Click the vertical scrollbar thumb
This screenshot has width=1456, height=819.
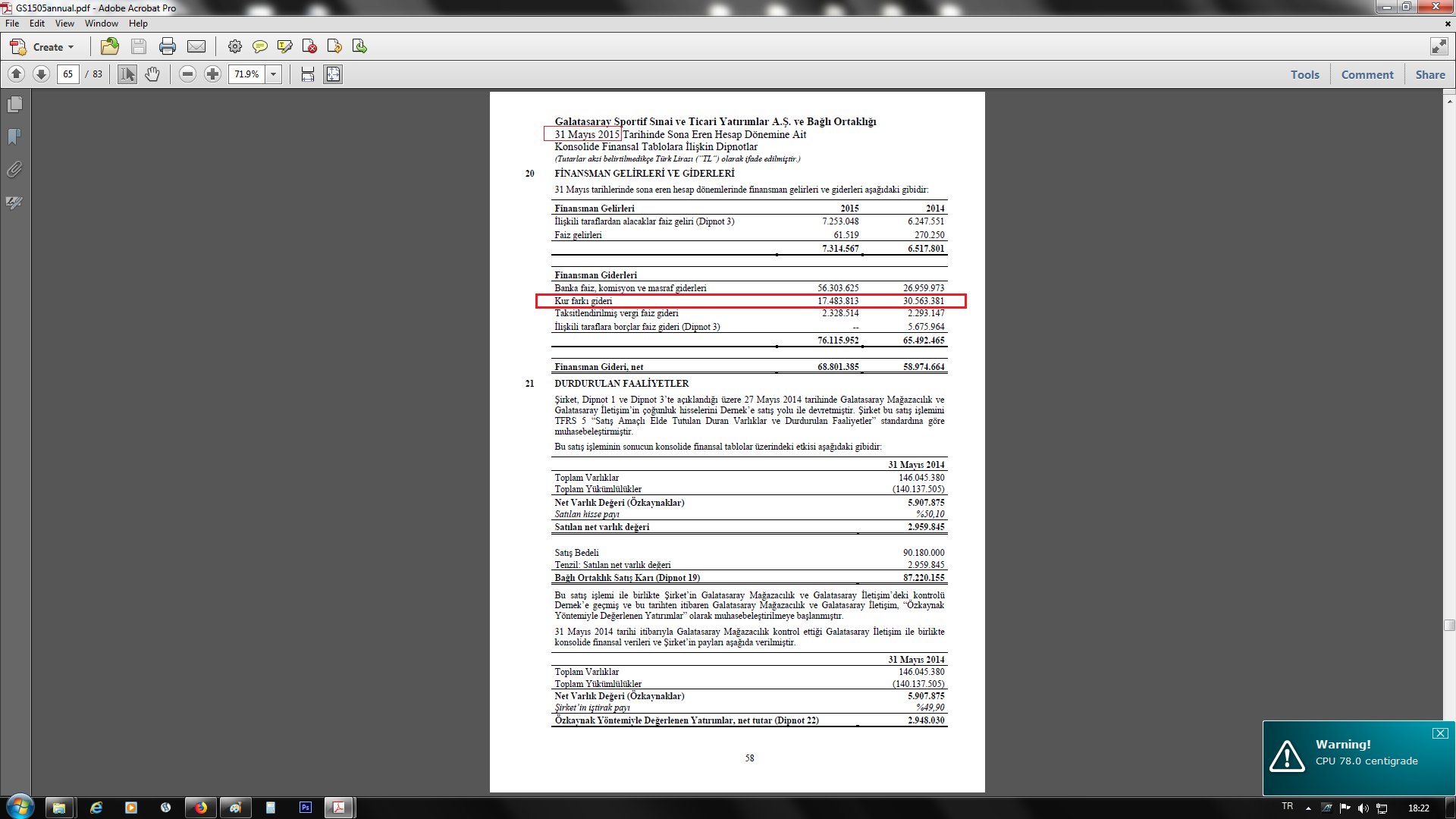pos(1449,626)
